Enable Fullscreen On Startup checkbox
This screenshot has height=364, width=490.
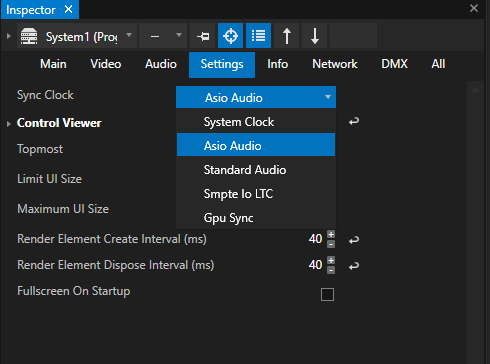(327, 294)
